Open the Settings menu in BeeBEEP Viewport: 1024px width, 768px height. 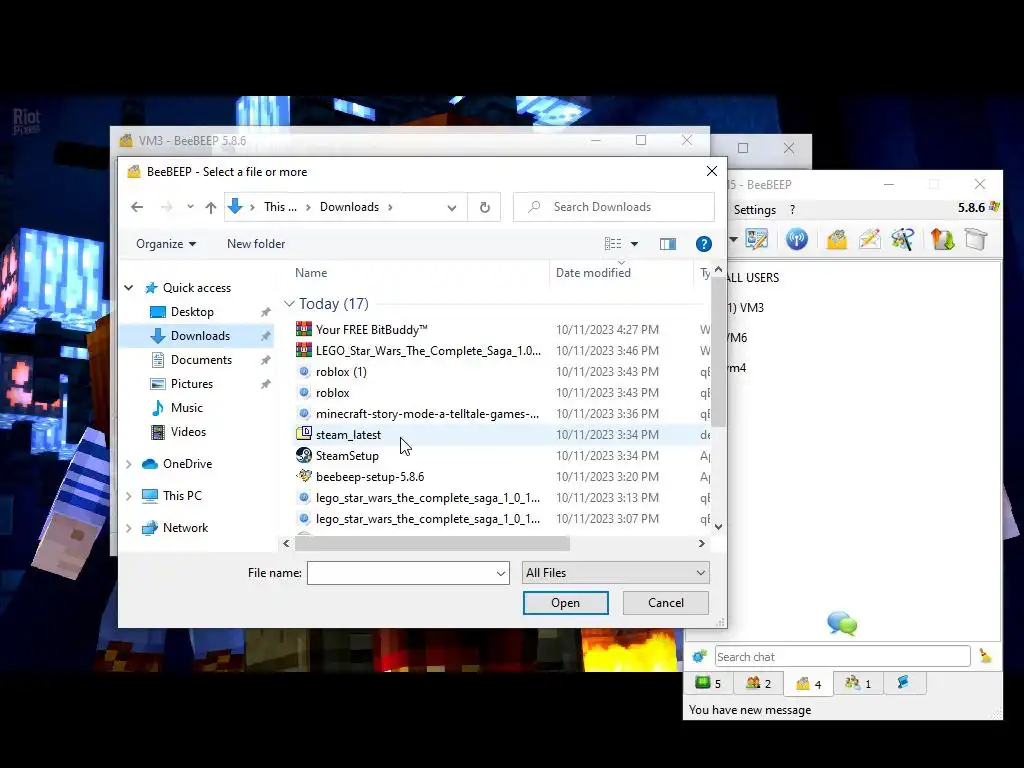pyautogui.click(x=754, y=210)
